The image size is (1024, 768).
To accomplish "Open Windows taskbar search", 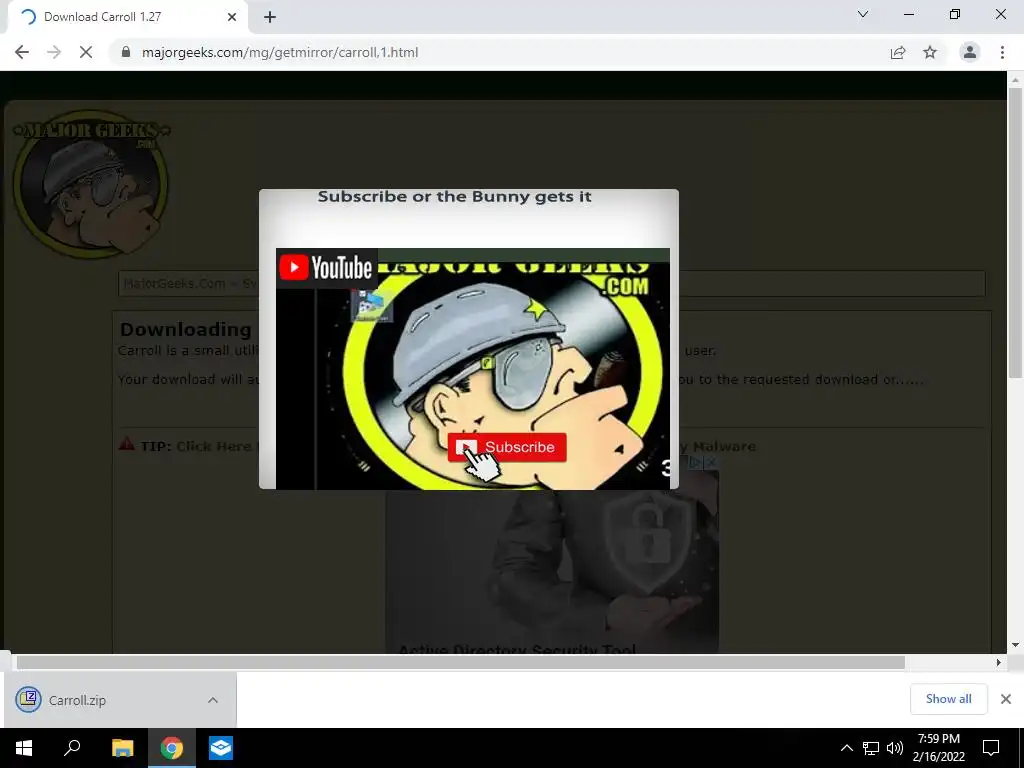I will tap(72, 748).
